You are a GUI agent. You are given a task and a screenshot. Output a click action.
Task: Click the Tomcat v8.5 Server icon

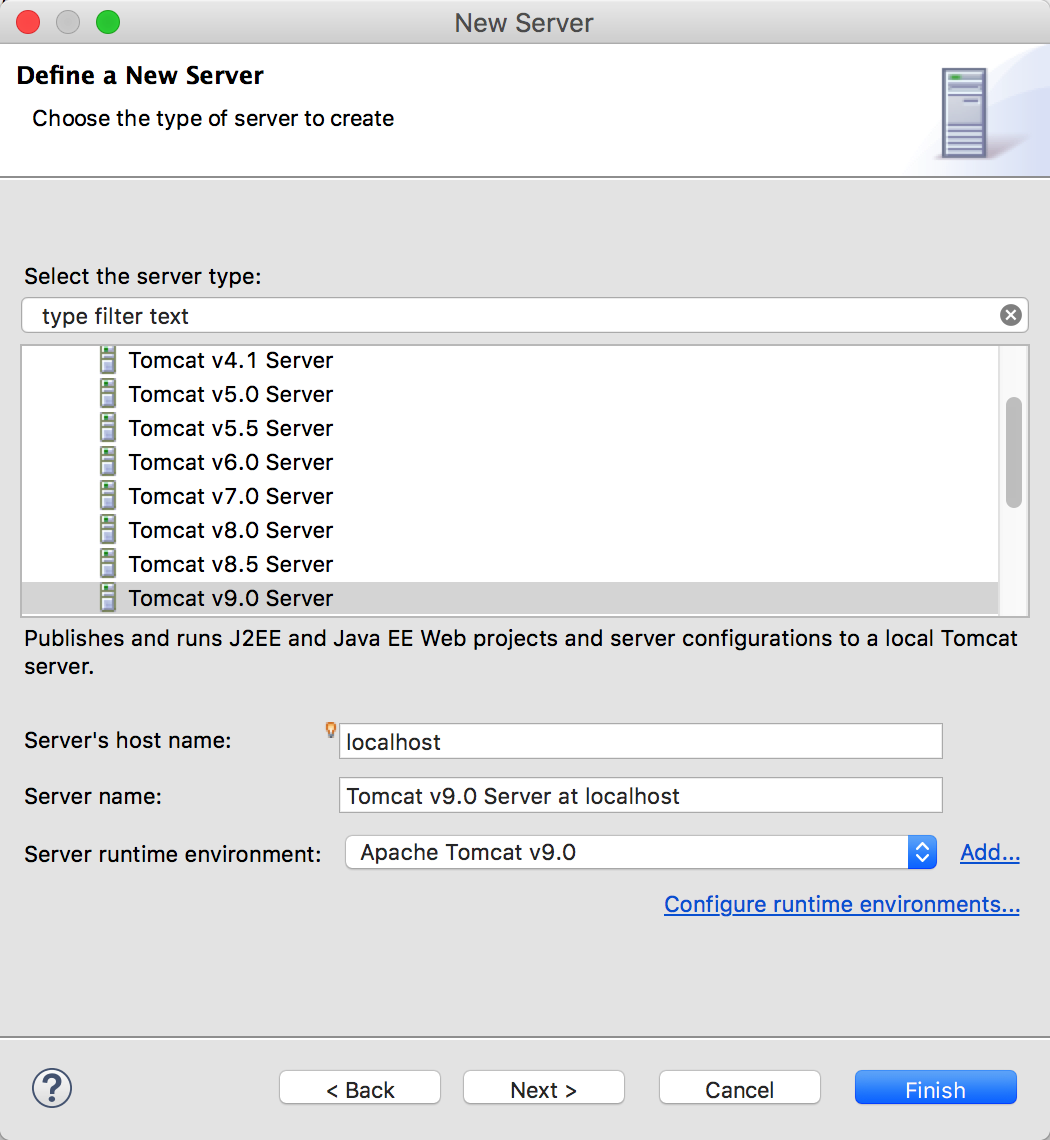[108, 564]
